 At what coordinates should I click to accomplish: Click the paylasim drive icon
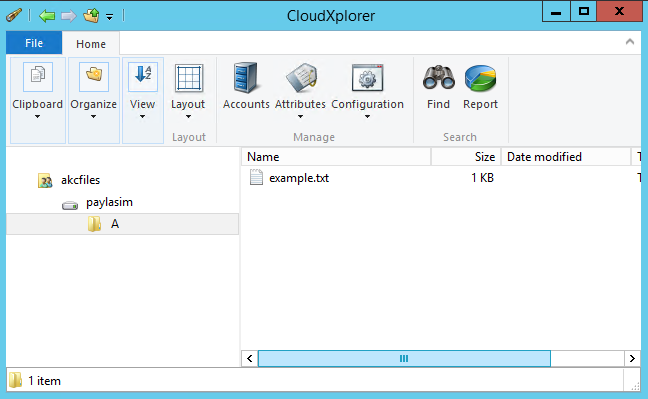pyautogui.click(x=70, y=205)
